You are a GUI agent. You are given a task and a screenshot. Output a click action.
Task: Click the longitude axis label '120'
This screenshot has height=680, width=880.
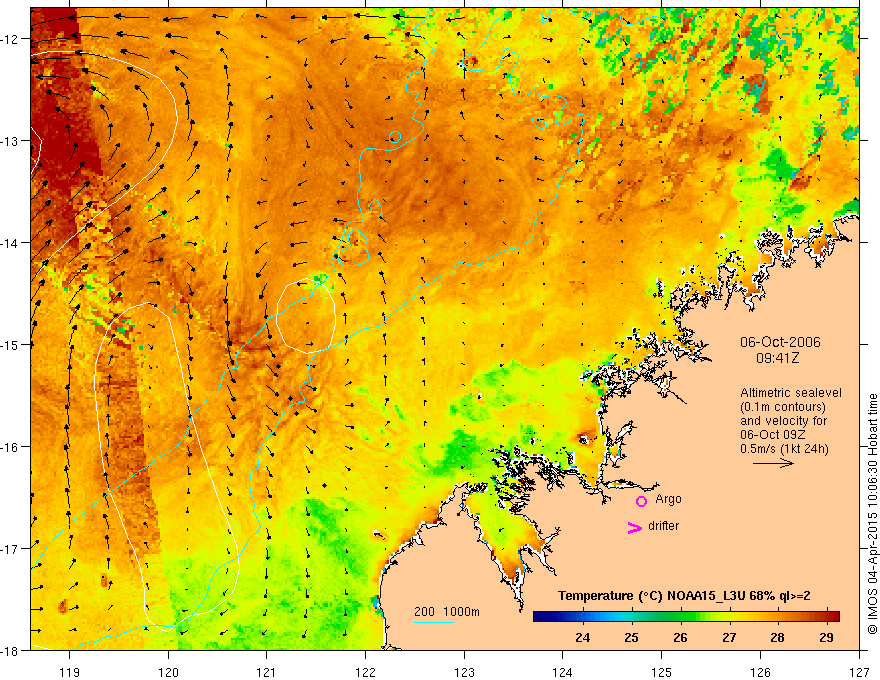[168, 672]
